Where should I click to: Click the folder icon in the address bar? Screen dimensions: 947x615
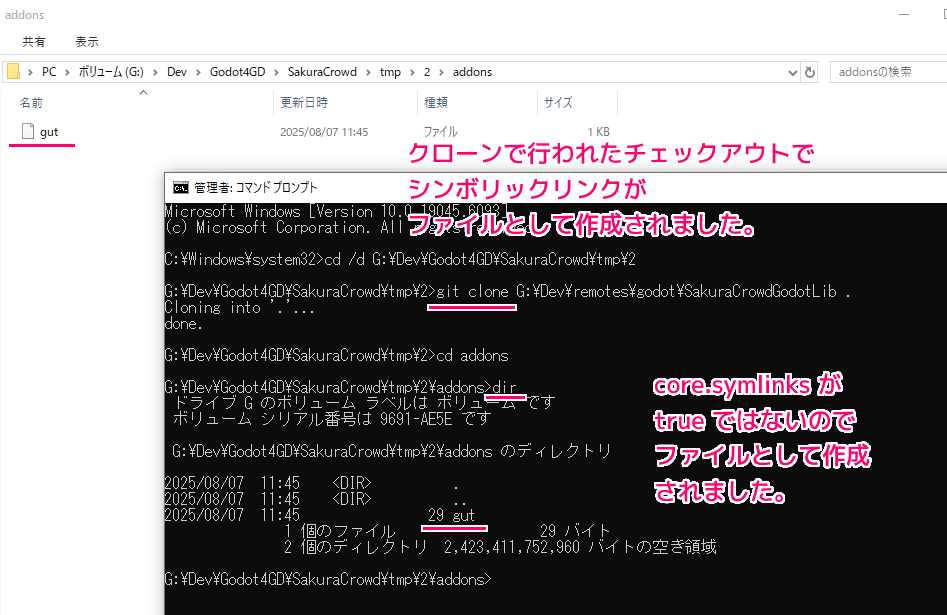pos(13,72)
